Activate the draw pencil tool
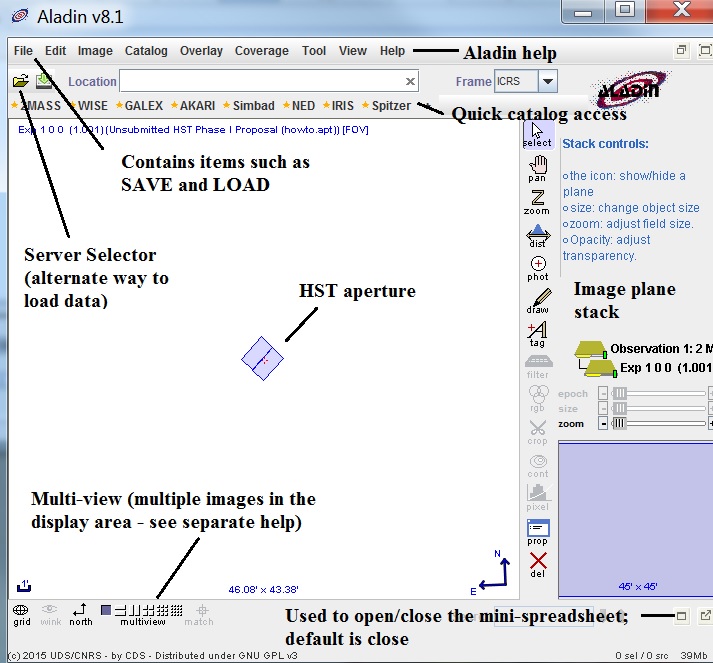Screen dimensions: 713x663 (x=538, y=301)
